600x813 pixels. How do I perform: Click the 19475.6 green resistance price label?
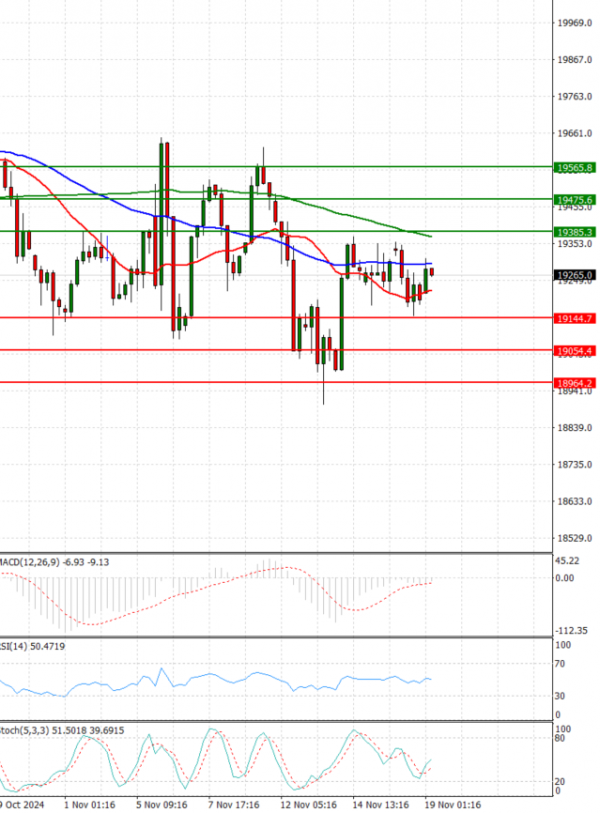[x=574, y=200]
